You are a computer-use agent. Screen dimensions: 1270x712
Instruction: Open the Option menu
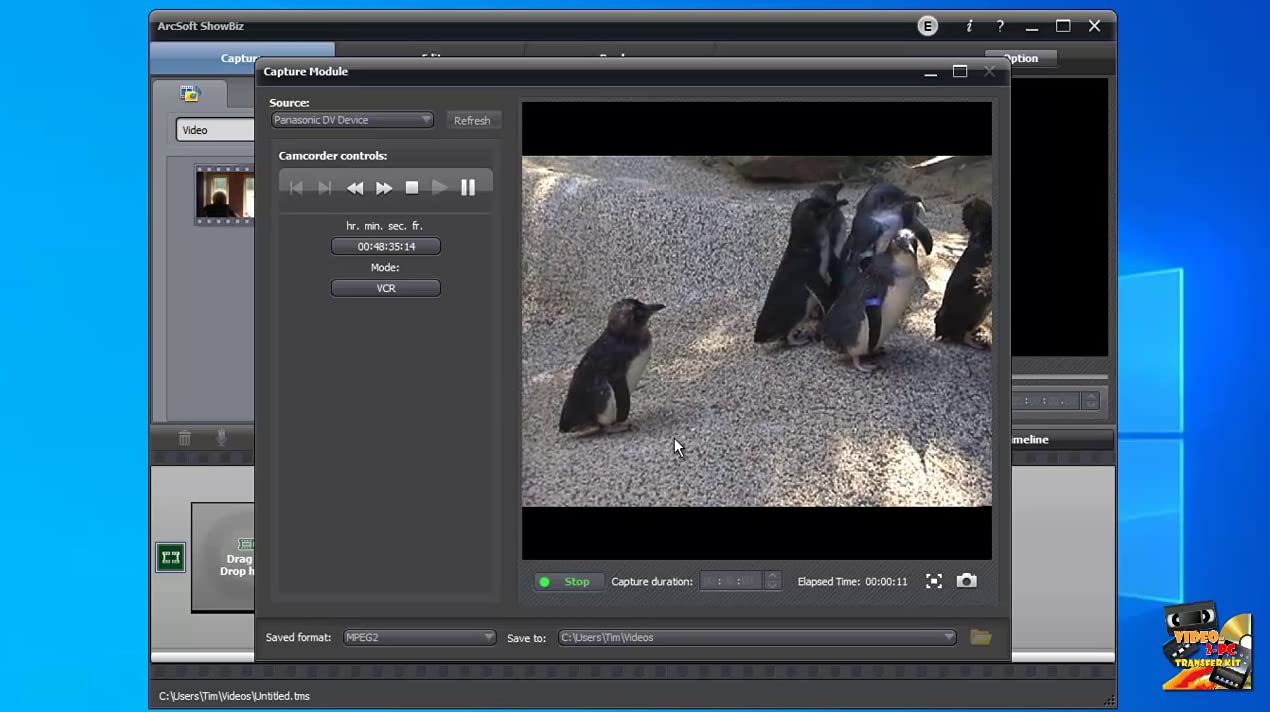pos(1021,58)
